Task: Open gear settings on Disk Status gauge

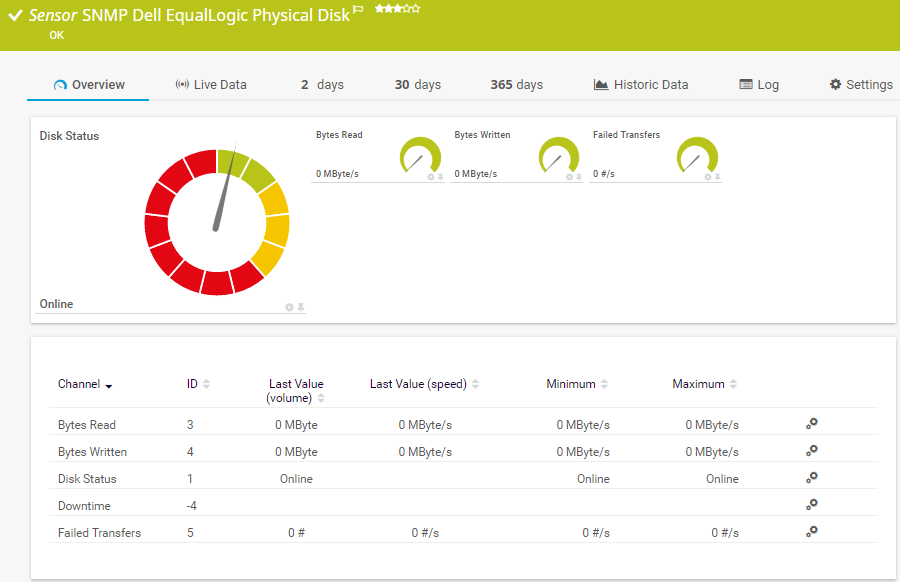Action: click(289, 307)
